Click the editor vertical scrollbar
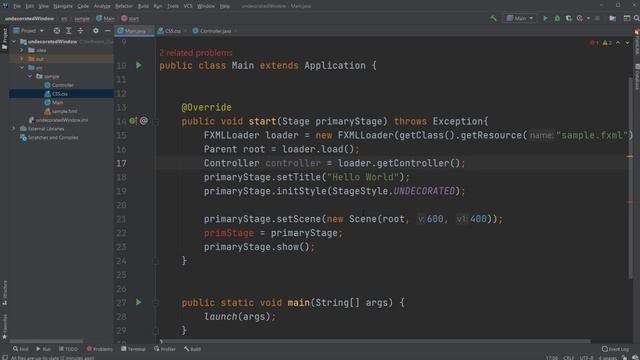The image size is (640, 360). 630,178
